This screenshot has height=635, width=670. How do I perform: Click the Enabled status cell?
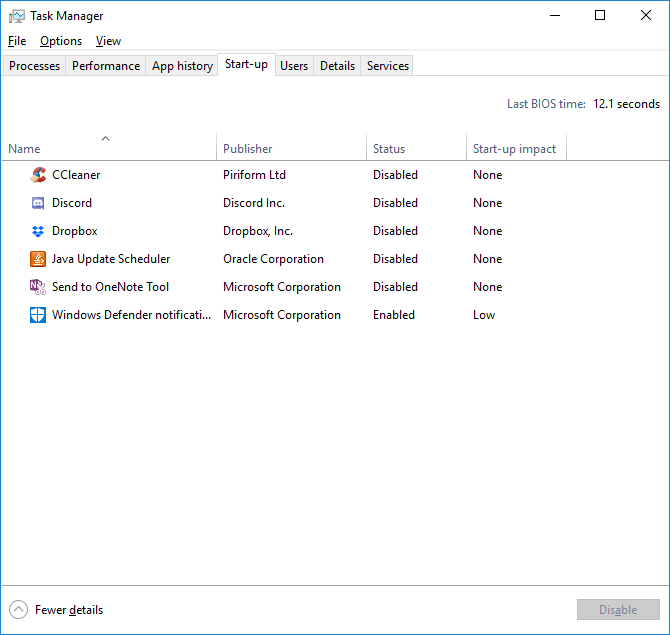[x=394, y=315]
